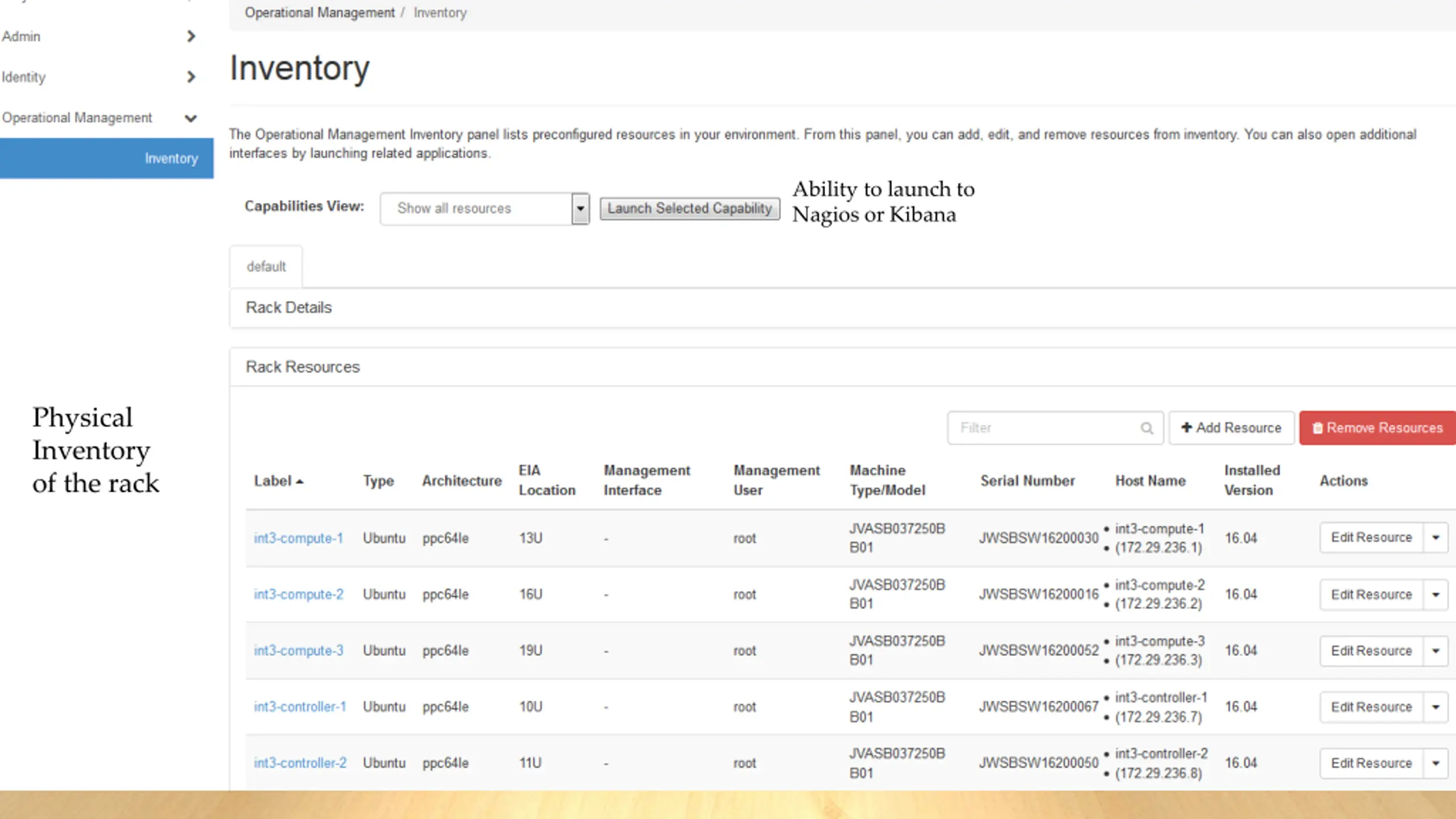Edit Resource for int3-controller-1
This screenshot has width=1456, height=819.
coord(1371,707)
